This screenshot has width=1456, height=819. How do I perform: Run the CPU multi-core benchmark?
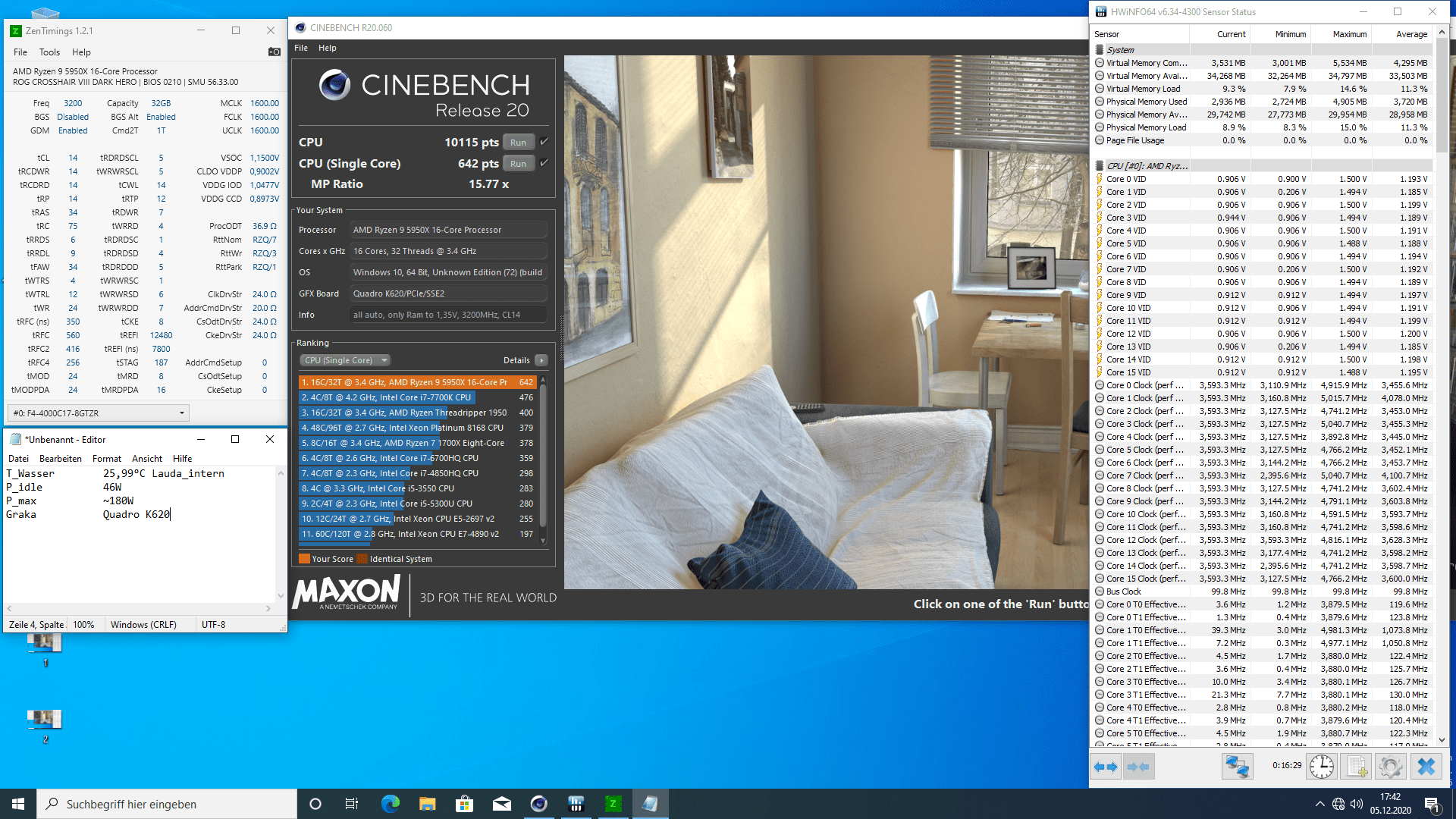(518, 143)
